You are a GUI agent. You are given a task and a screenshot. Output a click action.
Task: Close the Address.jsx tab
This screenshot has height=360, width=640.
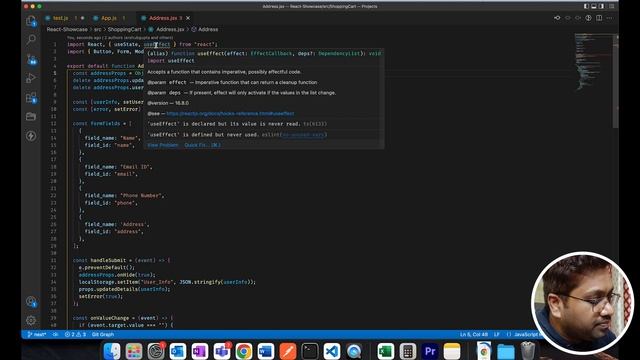click(x=188, y=18)
